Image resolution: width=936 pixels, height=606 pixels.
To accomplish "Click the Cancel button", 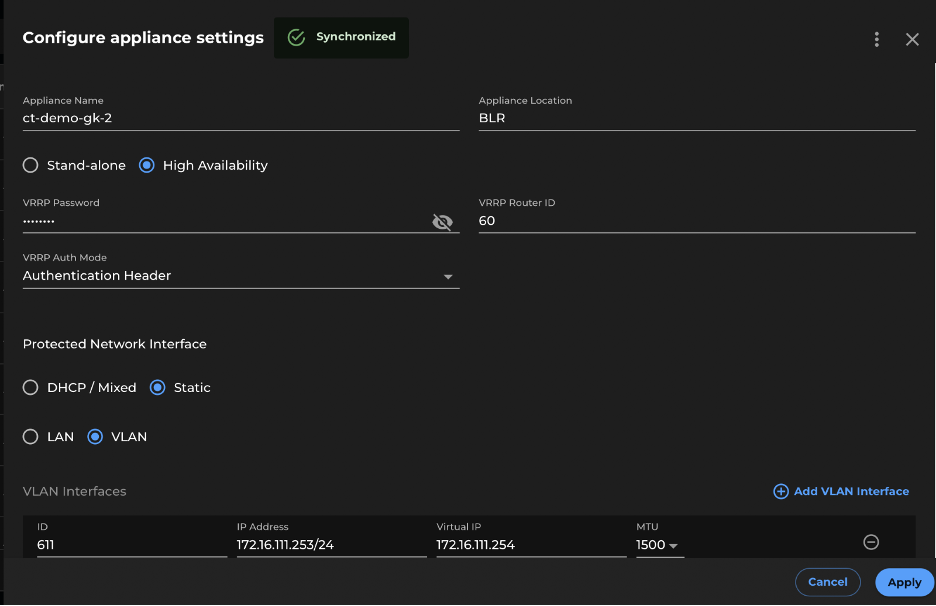I will (827, 582).
